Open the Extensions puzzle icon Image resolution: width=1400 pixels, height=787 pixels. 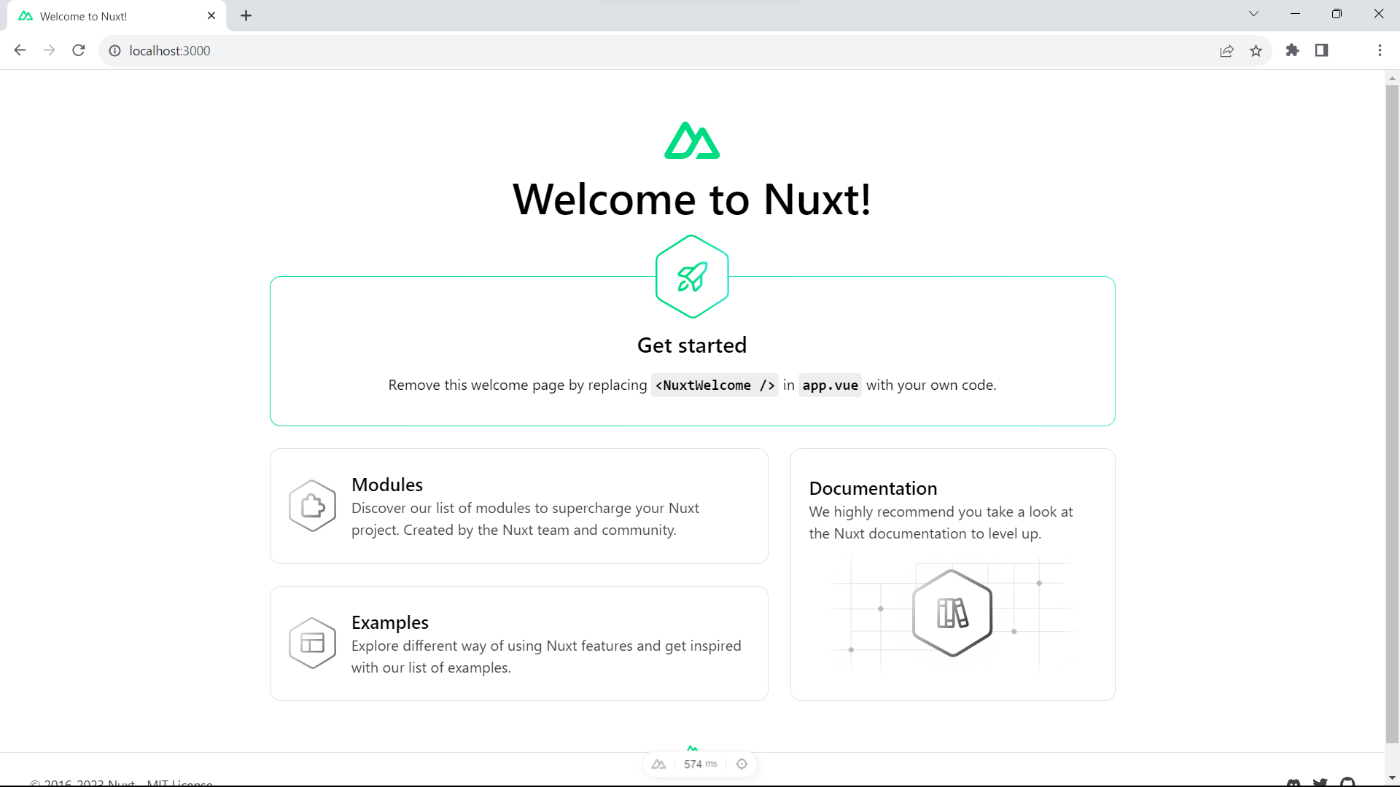pos(1292,50)
